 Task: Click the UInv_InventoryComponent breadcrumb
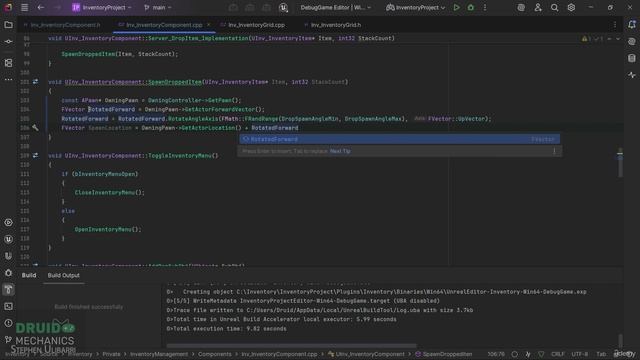click(367, 354)
